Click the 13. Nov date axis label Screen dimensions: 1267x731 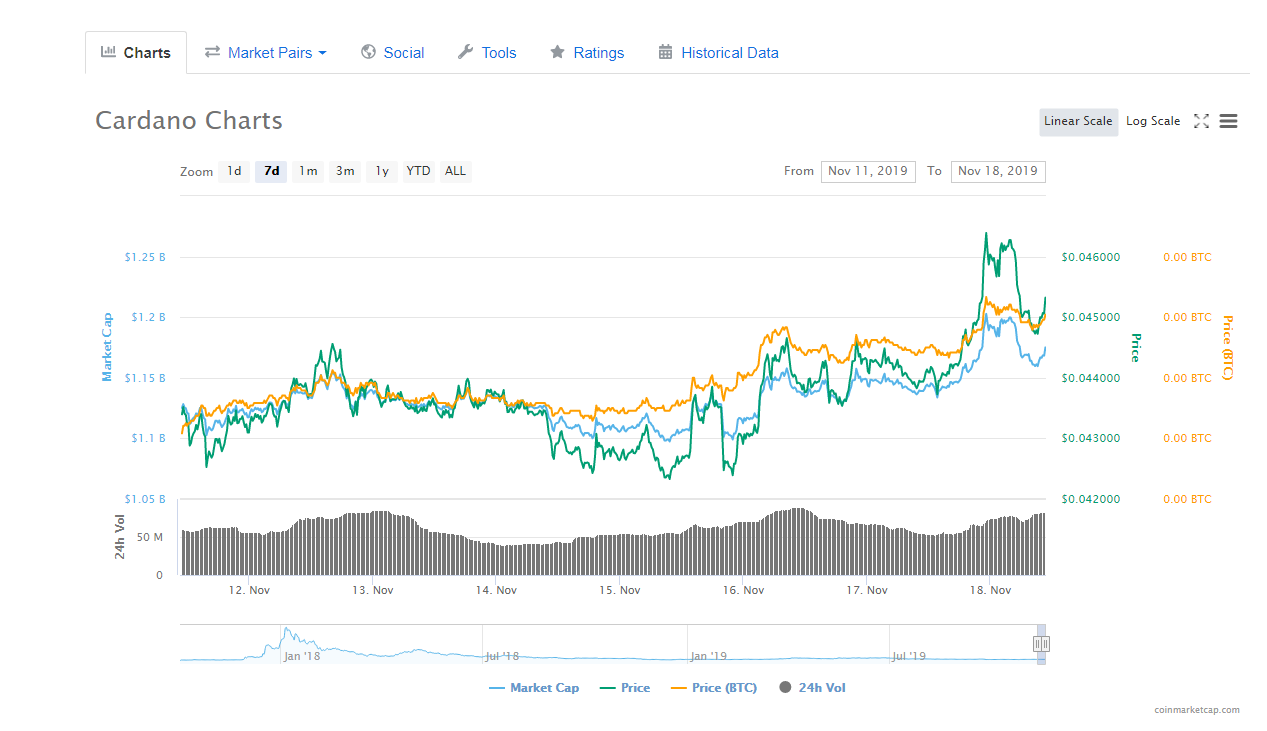pos(372,590)
